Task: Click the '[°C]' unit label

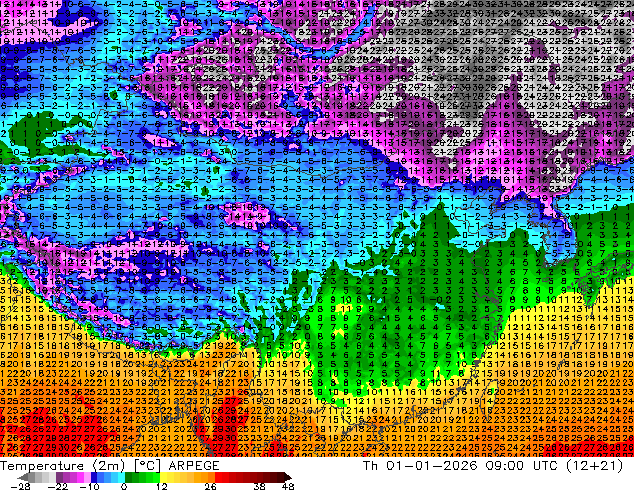Action: [x=148, y=466]
